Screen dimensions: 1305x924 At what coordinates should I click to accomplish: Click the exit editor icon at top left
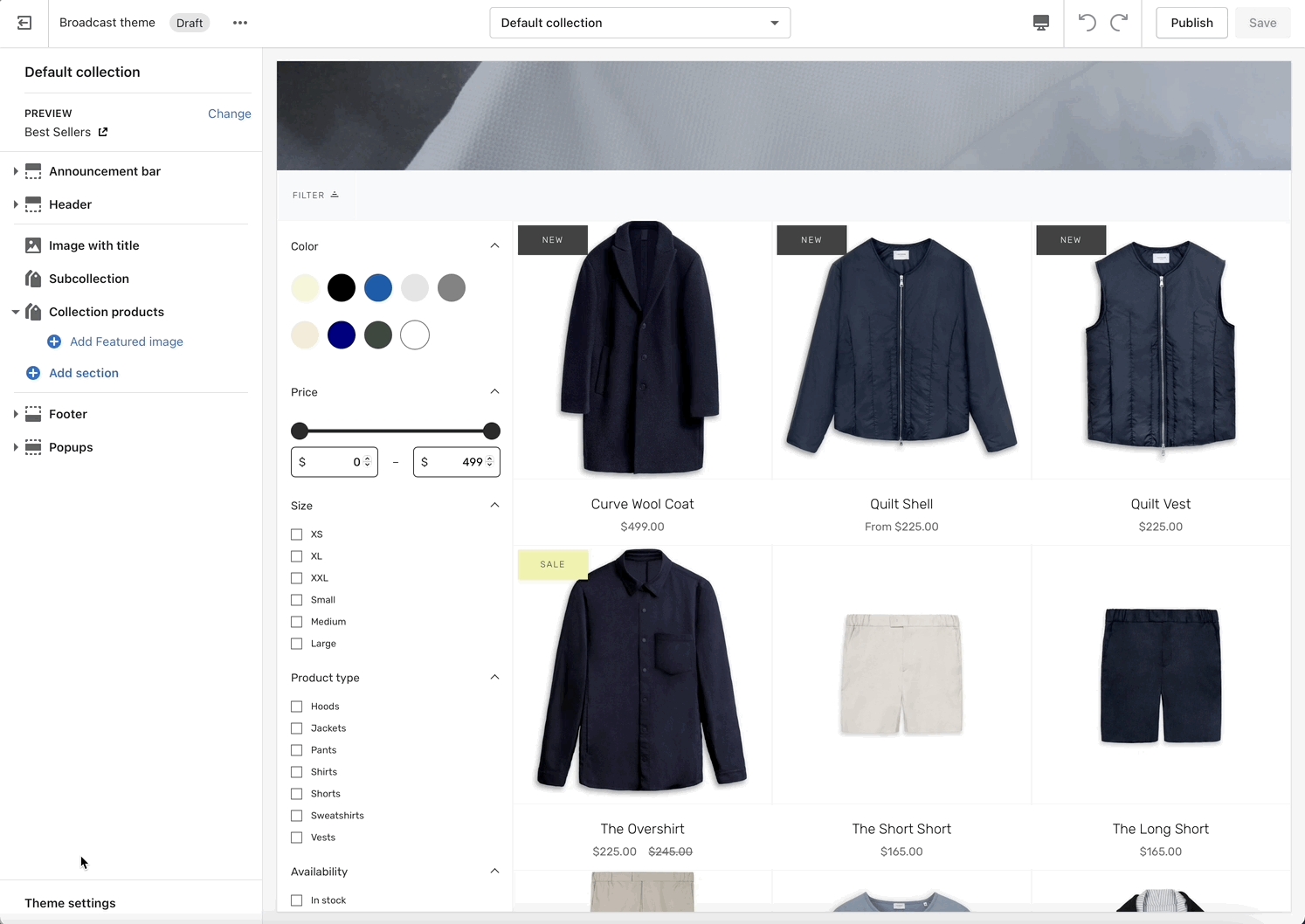pyautogui.click(x=24, y=23)
